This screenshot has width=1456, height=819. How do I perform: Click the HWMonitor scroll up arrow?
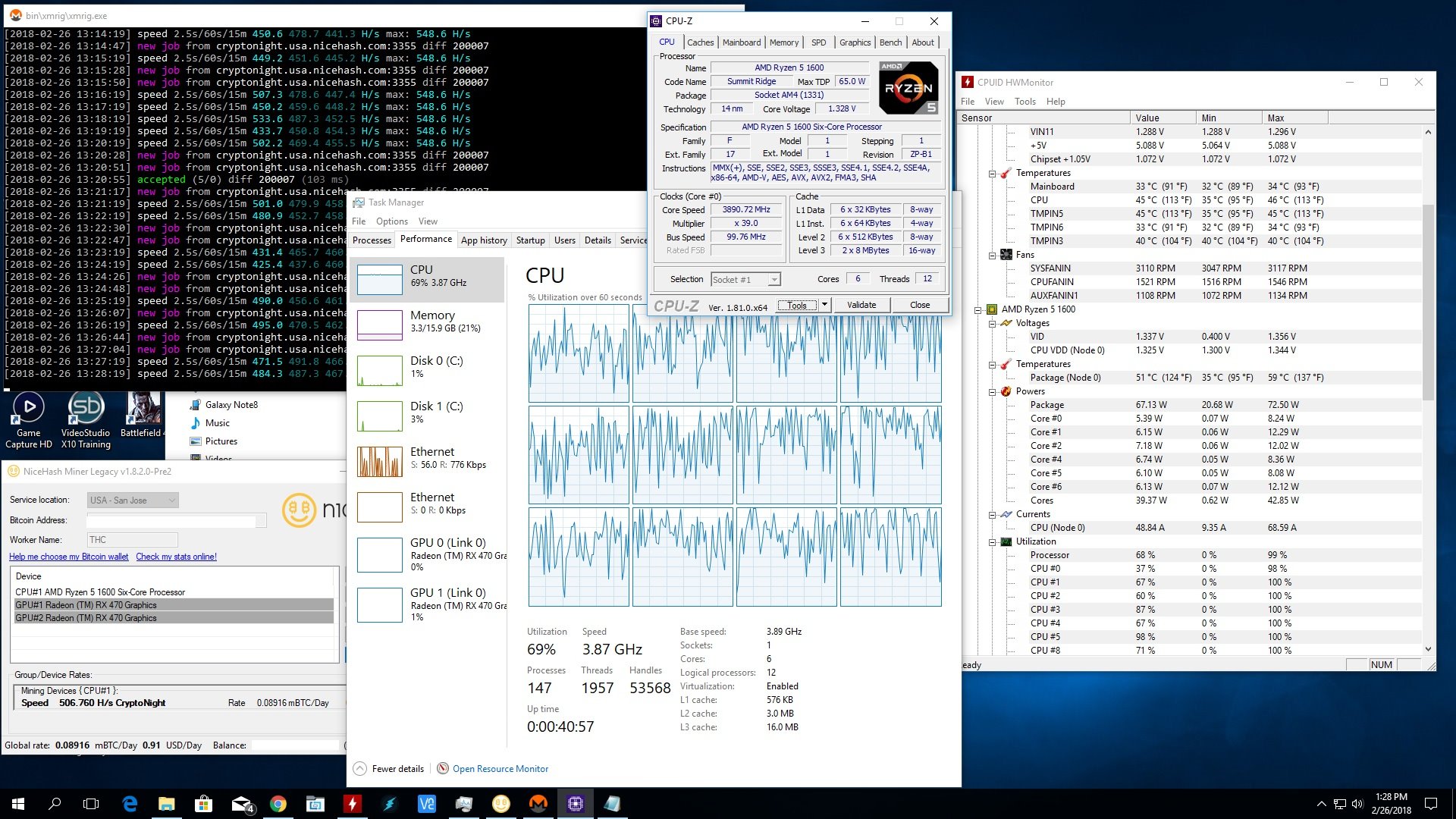1428,132
